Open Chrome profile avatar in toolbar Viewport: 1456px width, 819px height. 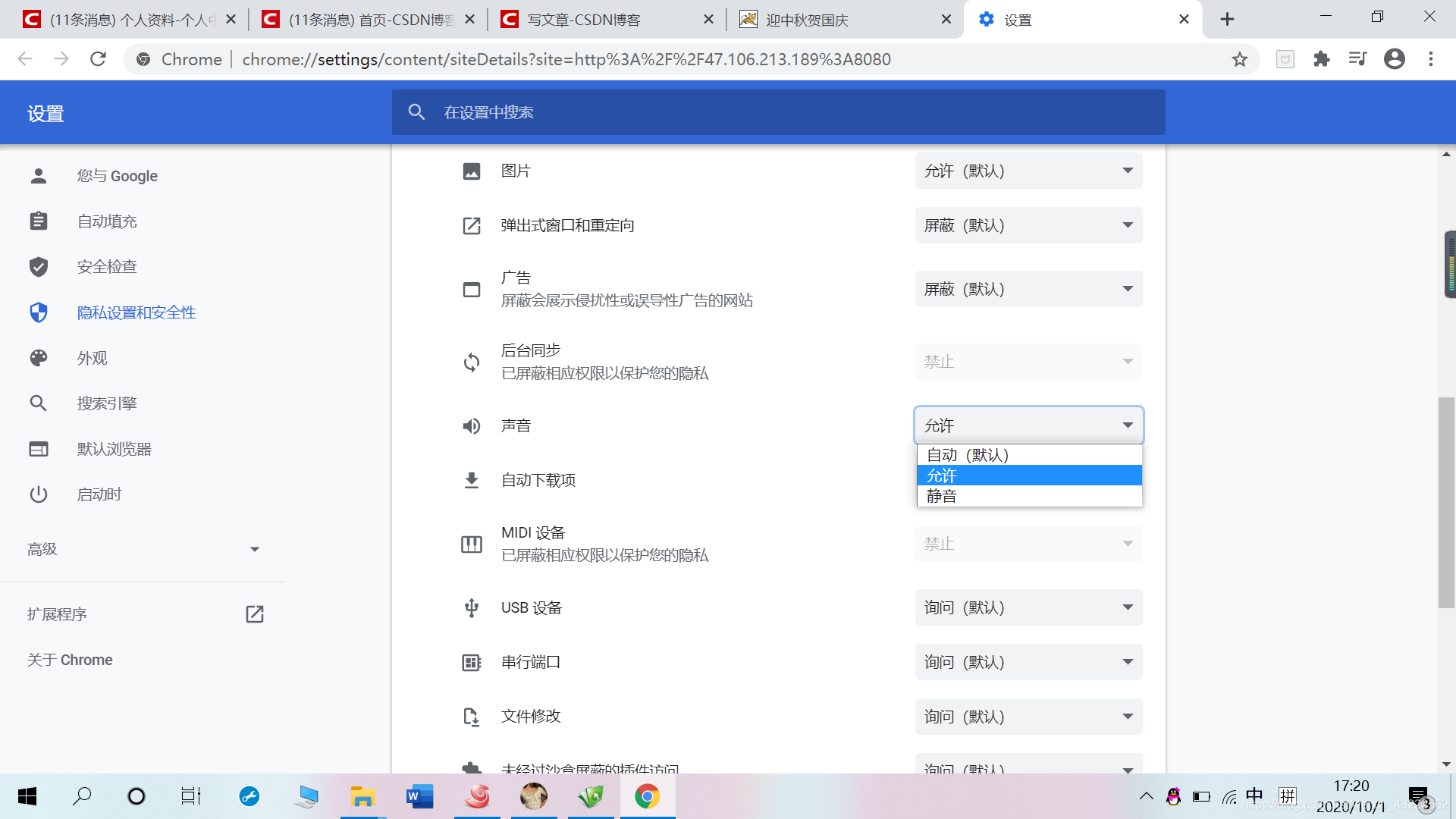(1395, 59)
